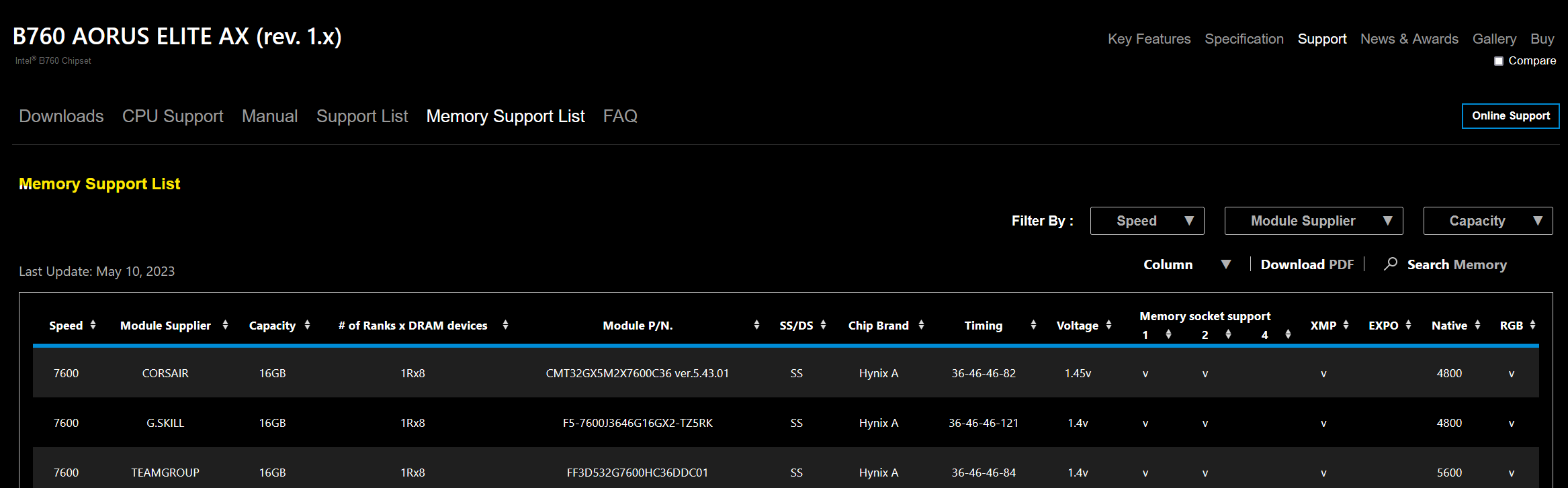Click the search magnifier icon
This screenshot has width=1568, height=488.
1391,264
